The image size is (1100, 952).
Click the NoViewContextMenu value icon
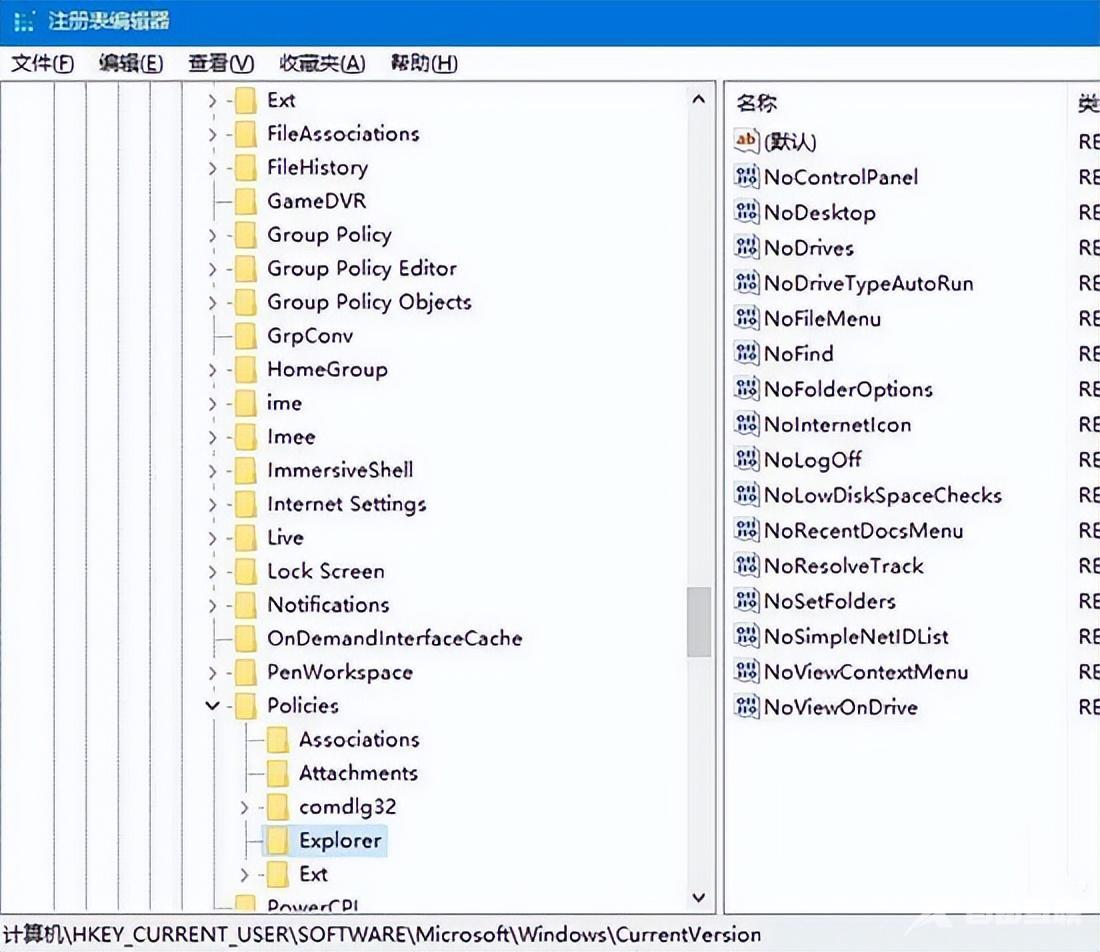(746, 671)
